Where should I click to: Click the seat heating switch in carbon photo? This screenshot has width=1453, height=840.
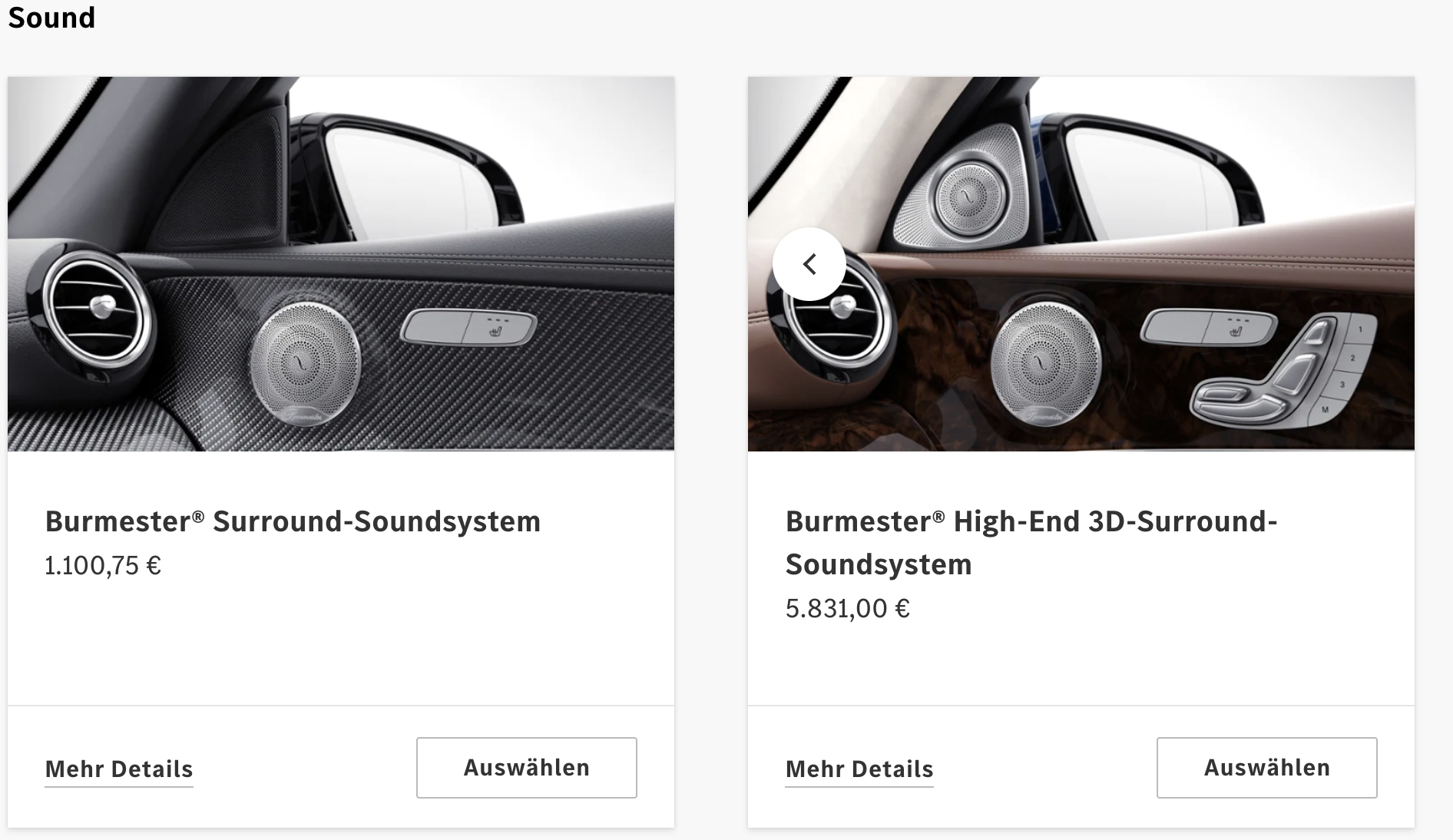[x=468, y=329]
